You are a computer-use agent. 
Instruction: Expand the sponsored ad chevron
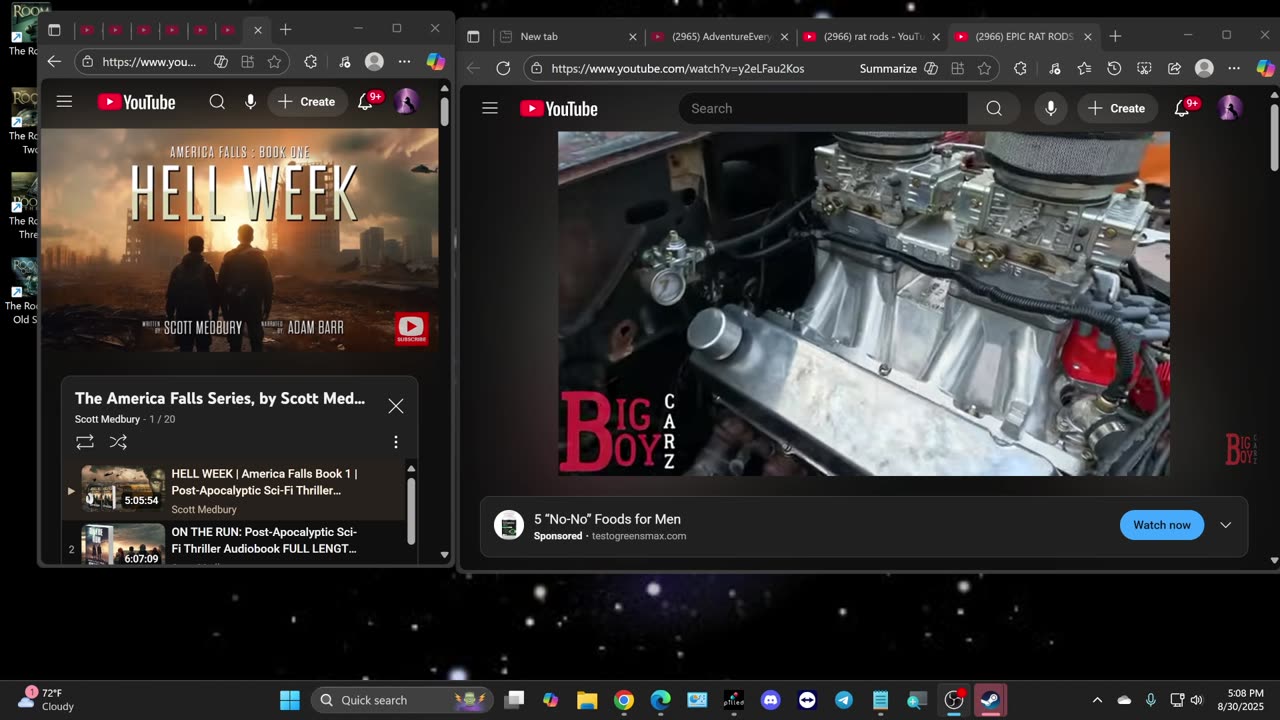click(1225, 525)
